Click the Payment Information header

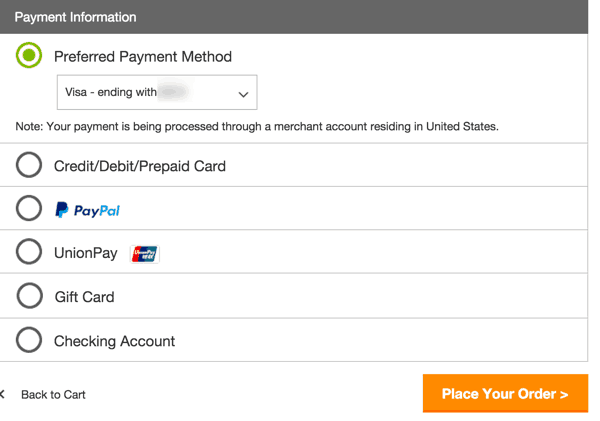[x=75, y=17]
